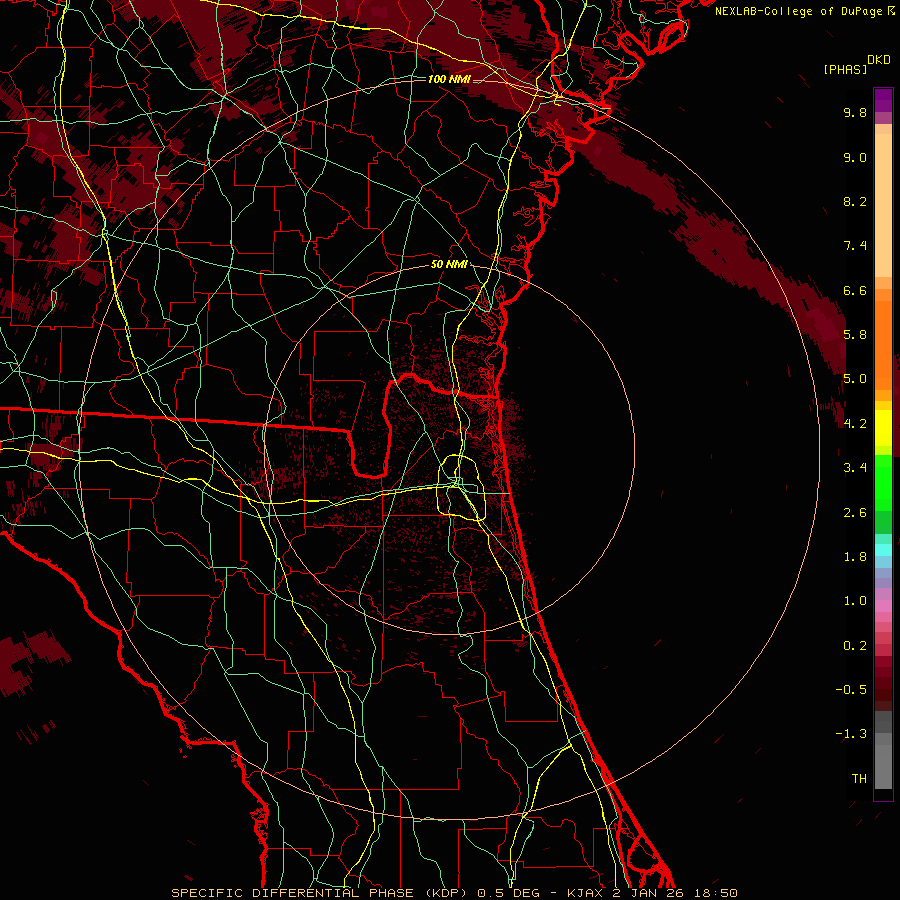Viewport: 900px width, 900px height.
Task: Click the 100 NMI range ring label
Action: [449, 79]
